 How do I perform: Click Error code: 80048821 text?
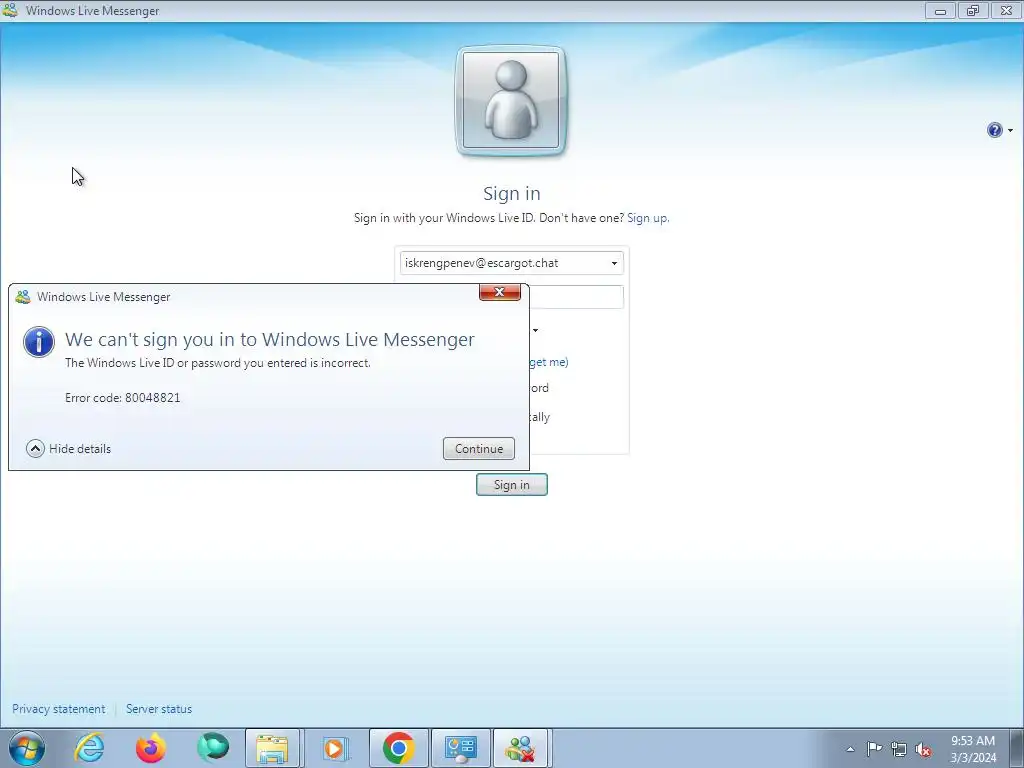123,398
